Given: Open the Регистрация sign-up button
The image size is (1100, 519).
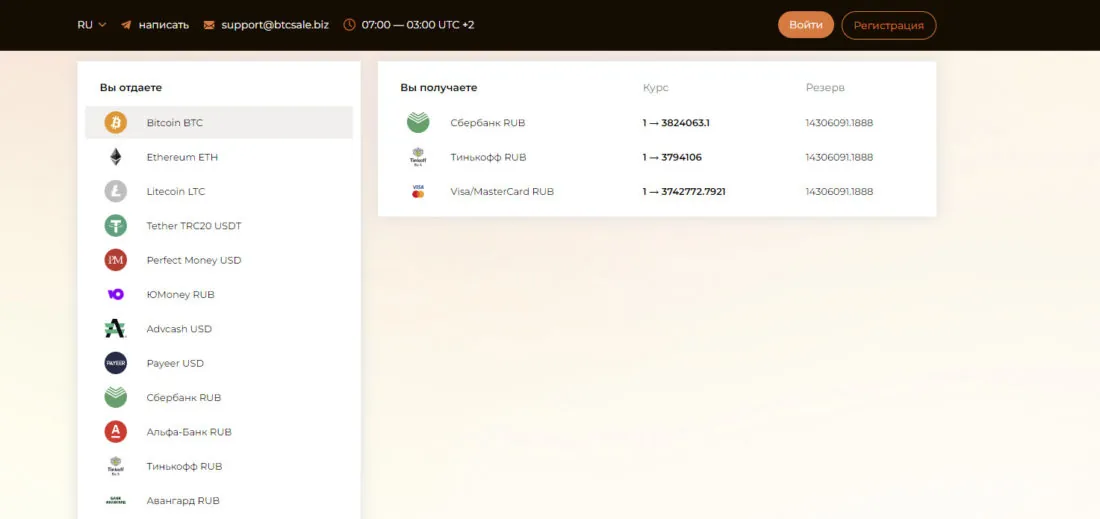Looking at the screenshot, I should pos(888,25).
